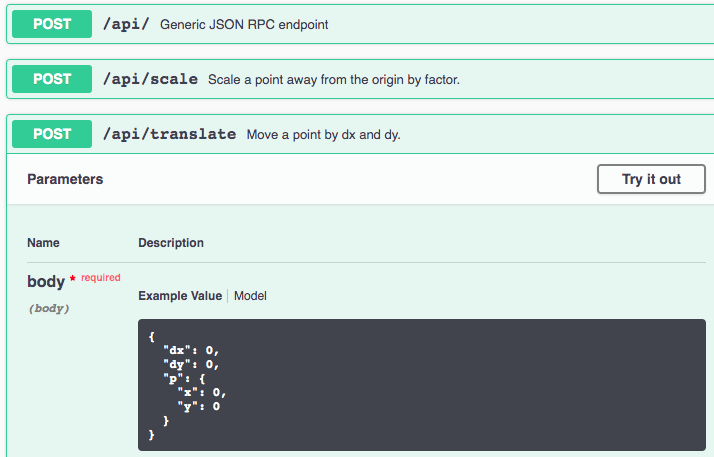Click the Name column header
Image resolution: width=714 pixels, height=457 pixels.
[x=43, y=243]
